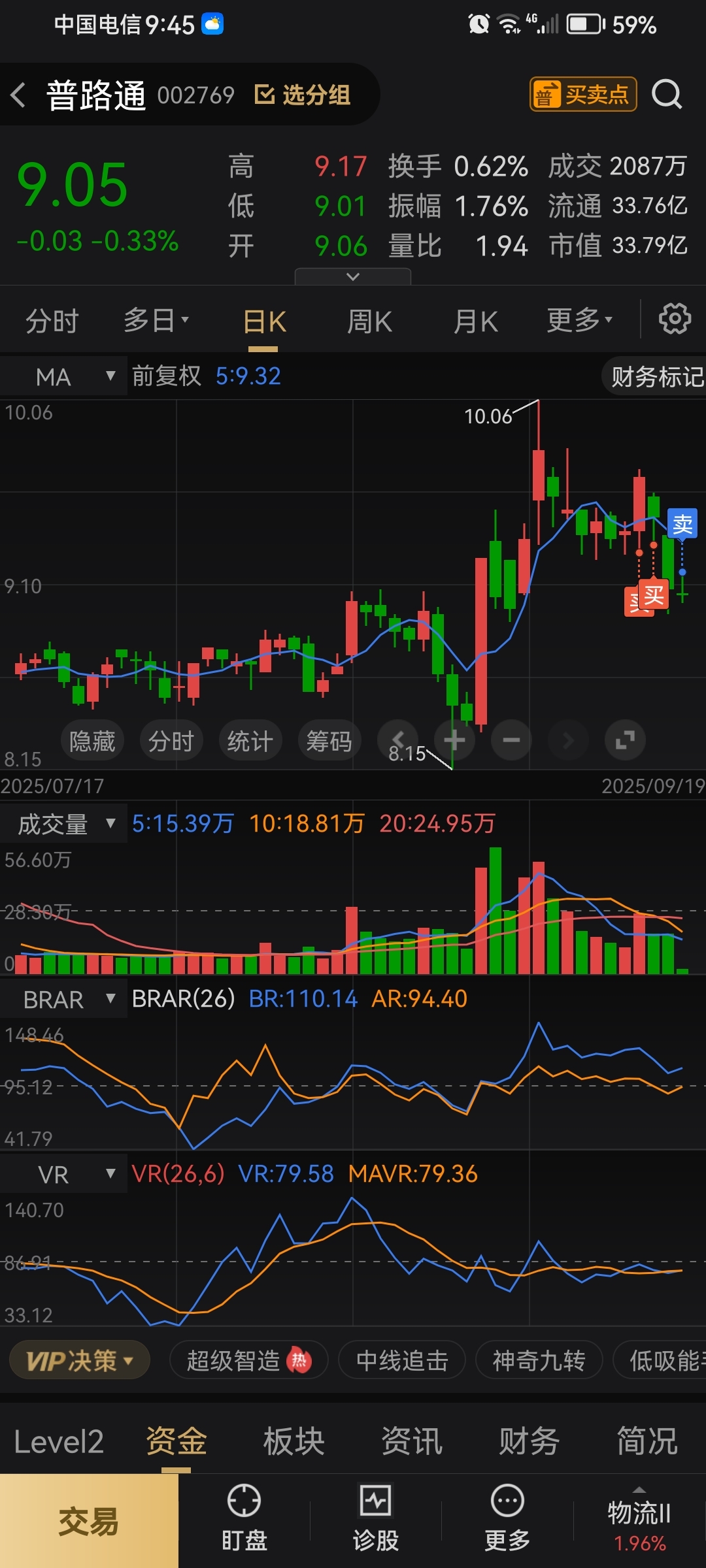Tap the battery status icon
The image size is (706, 1568).
coord(586,25)
